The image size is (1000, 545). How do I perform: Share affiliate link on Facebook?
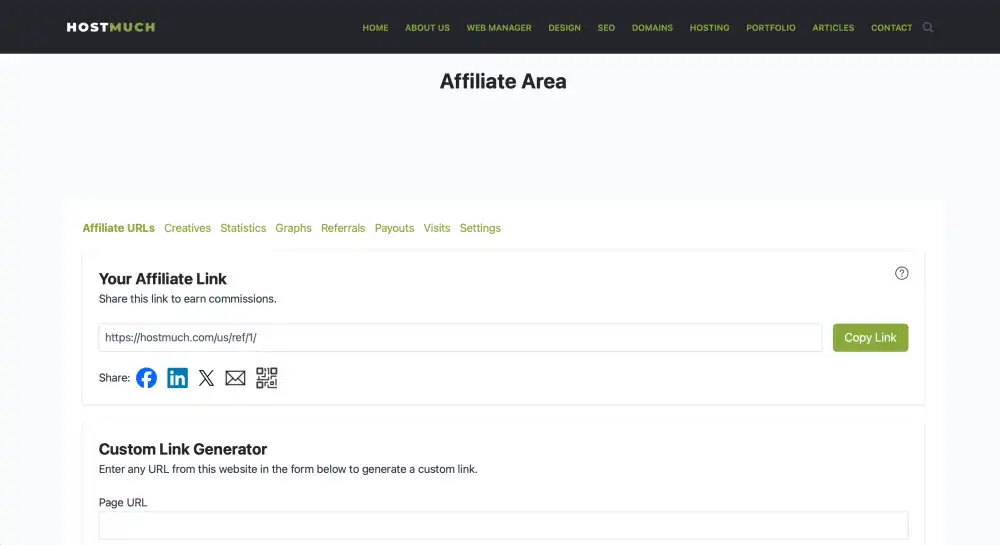147,378
